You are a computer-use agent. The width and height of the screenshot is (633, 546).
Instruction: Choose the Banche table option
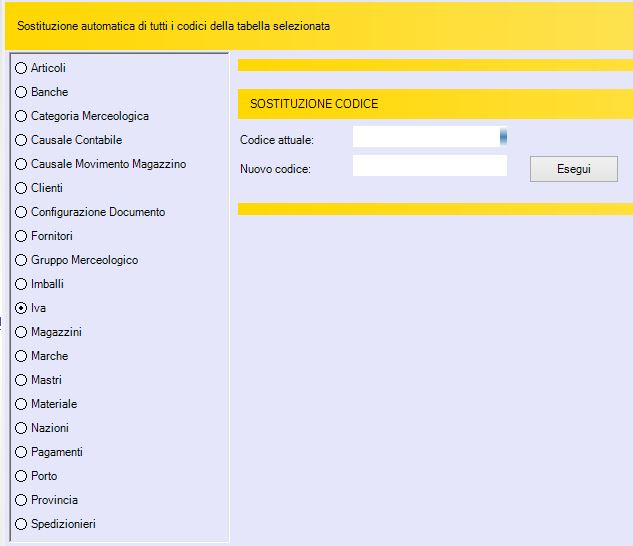21,92
